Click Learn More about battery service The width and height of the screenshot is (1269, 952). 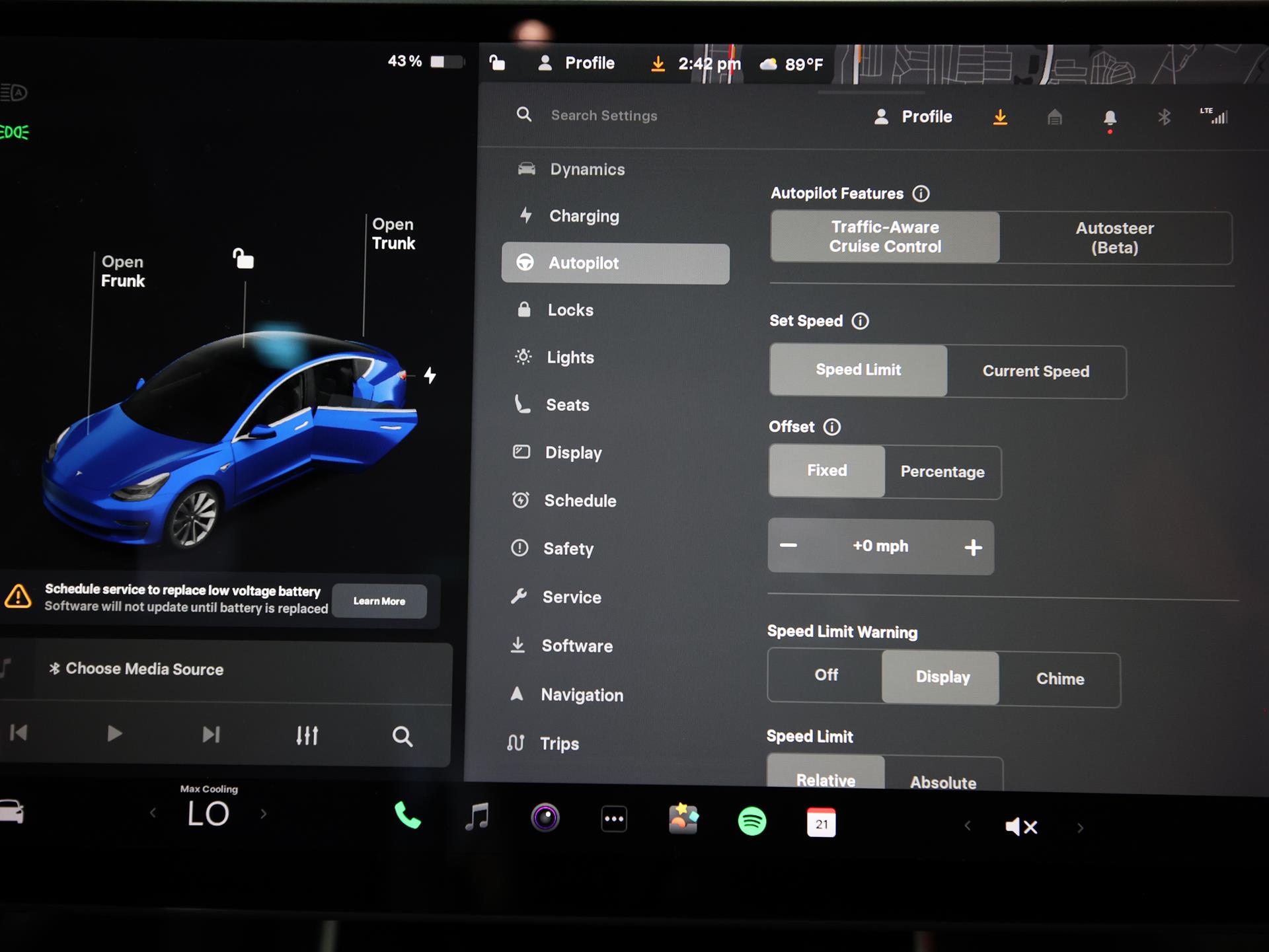379,601
